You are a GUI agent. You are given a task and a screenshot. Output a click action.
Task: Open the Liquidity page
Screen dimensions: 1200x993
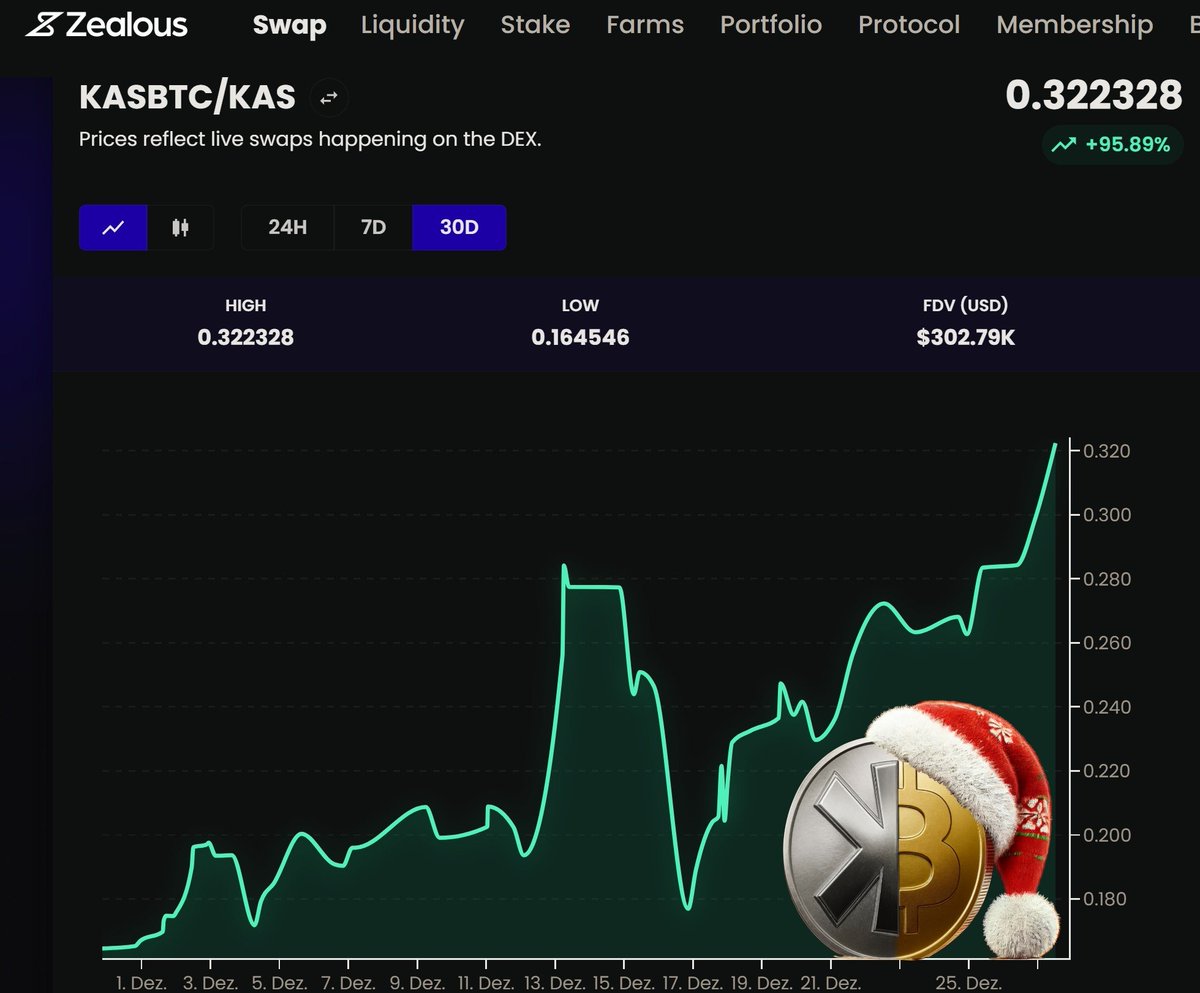pyautogui.click(x=412, y=25)
